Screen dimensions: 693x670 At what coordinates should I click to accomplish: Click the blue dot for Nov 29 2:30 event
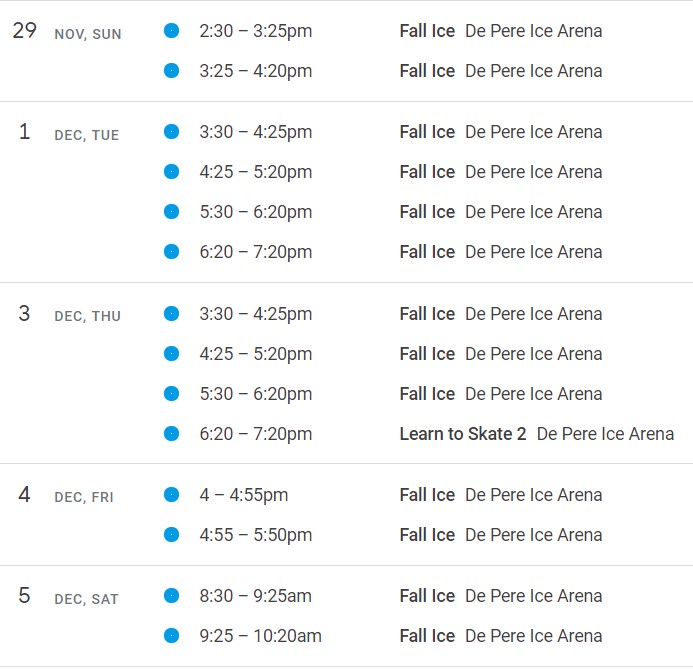171,31
